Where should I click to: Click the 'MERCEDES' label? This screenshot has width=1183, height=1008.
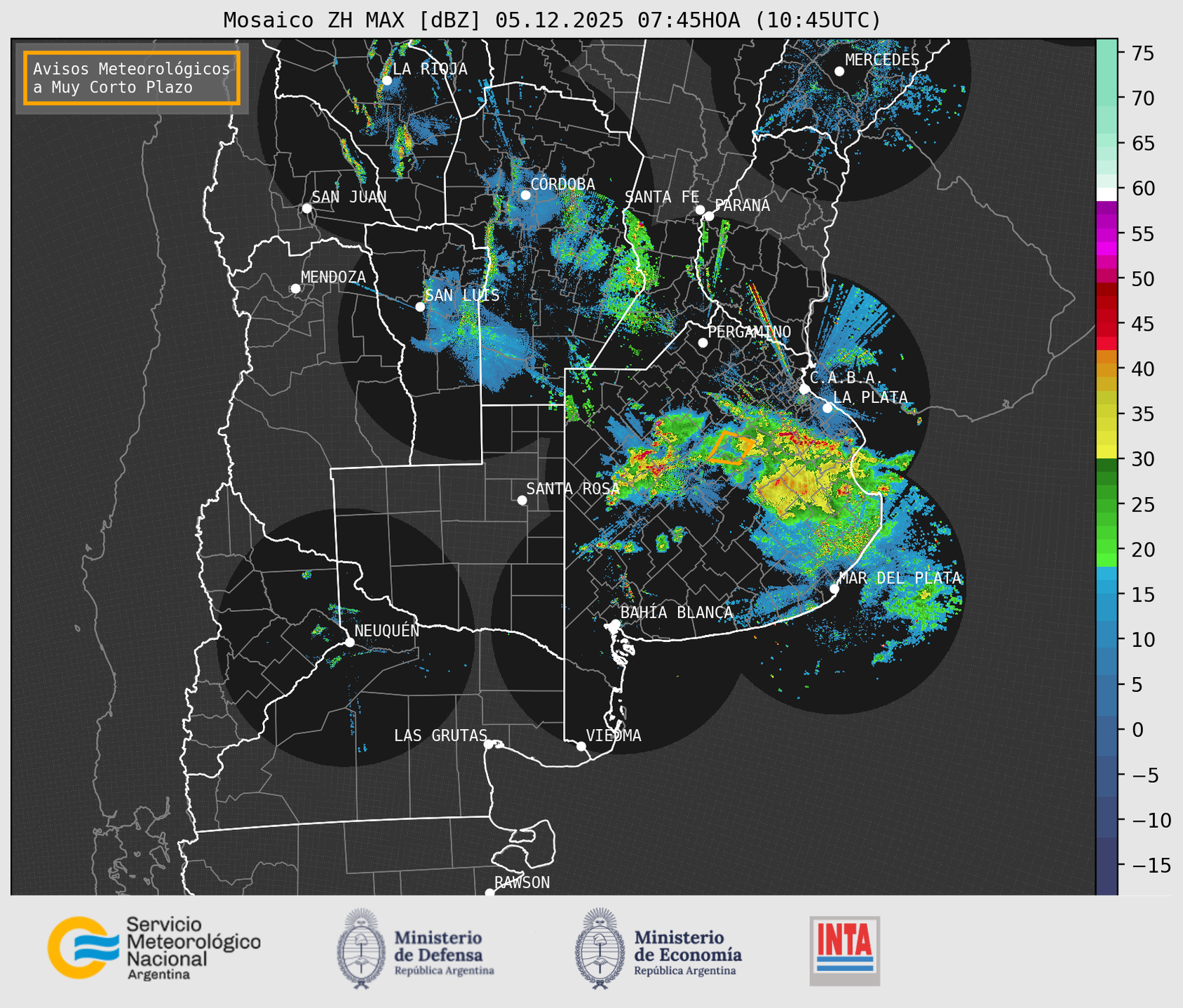click(882, 60)
